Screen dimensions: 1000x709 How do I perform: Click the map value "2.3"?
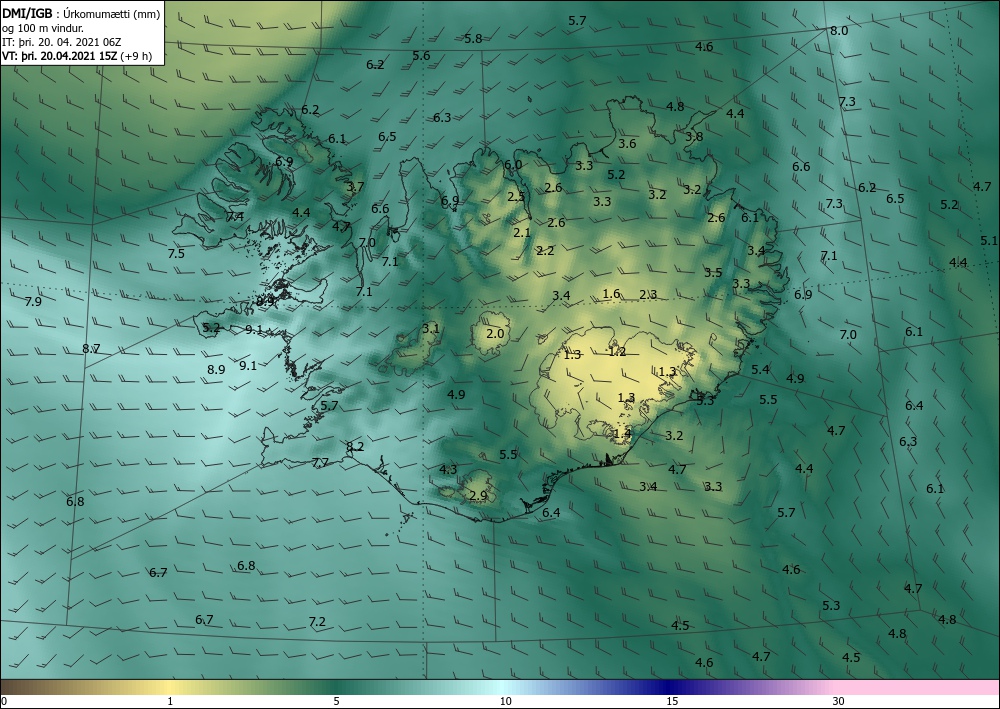point(648,294)
